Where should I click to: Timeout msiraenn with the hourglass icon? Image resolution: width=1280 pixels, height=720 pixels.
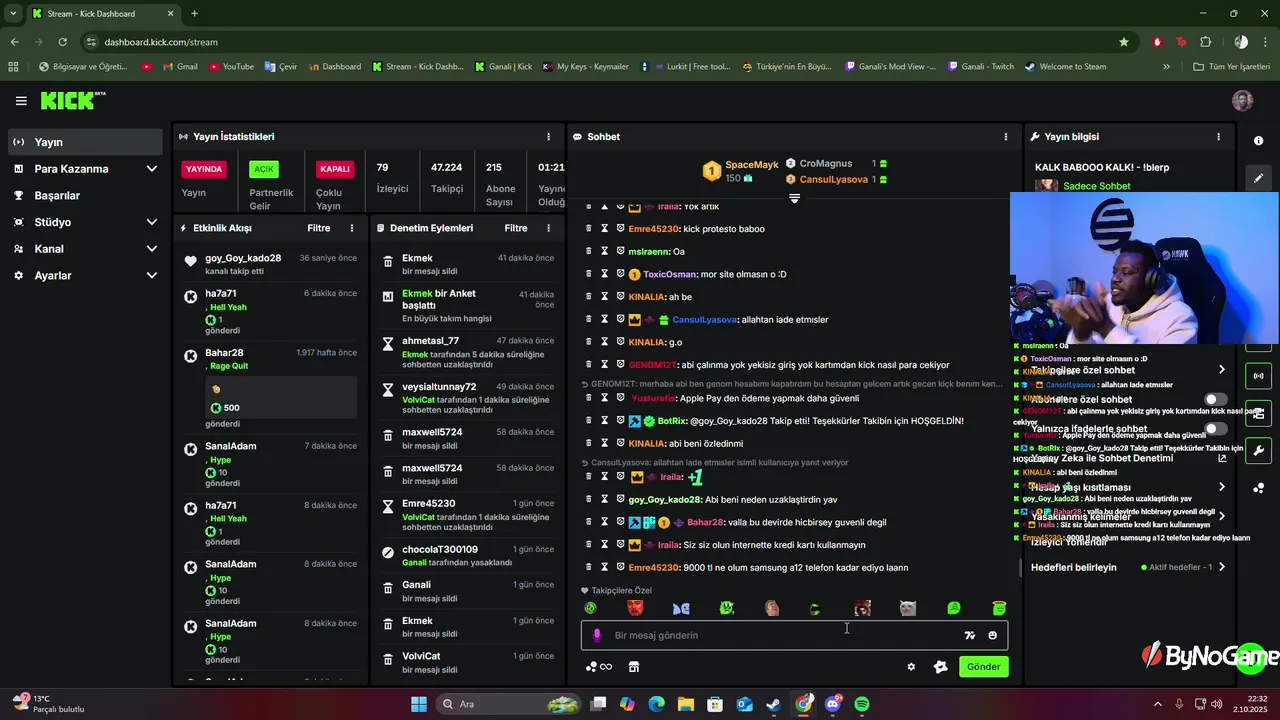[604, 251]
